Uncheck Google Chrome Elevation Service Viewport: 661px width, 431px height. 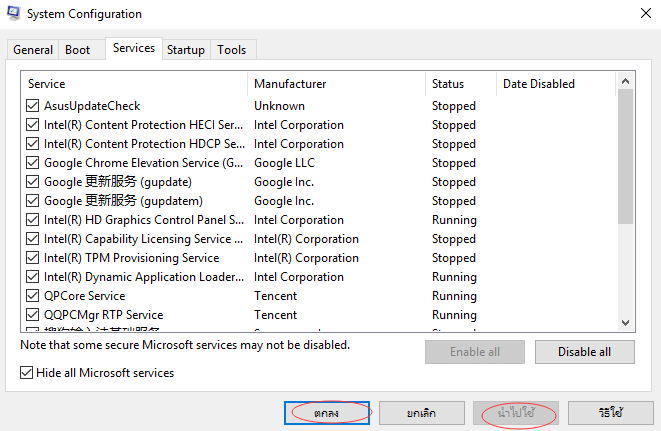[x=32, y=162]
